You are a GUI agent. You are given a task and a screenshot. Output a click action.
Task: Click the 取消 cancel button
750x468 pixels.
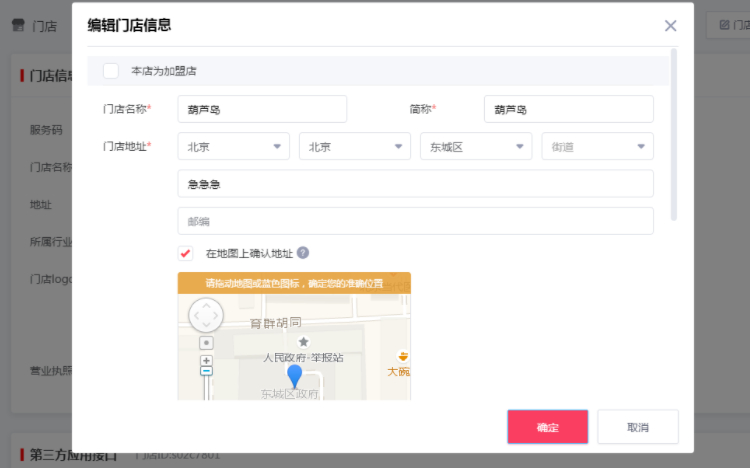click(638, 427)
